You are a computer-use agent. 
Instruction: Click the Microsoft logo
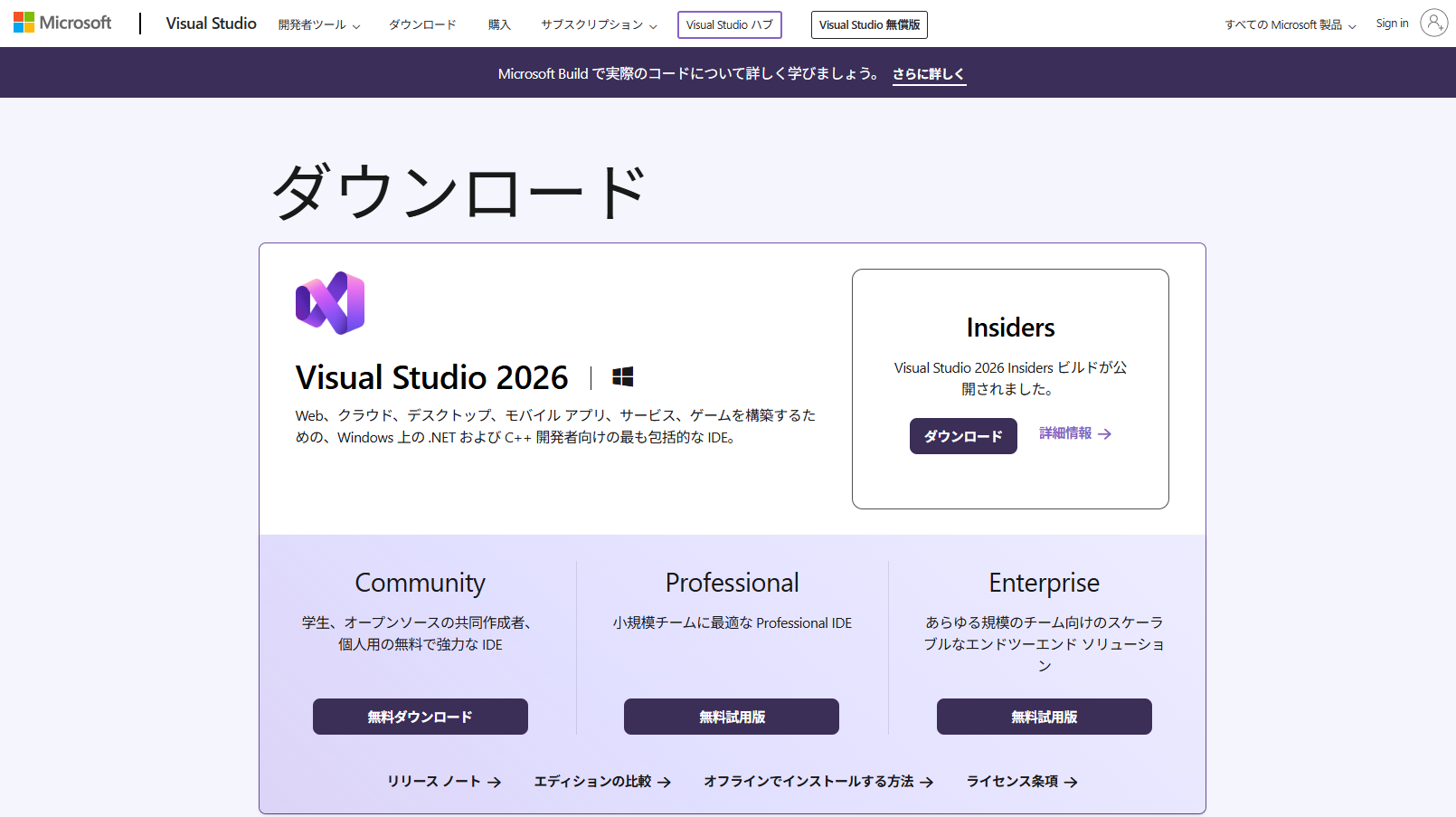[62, 23]
